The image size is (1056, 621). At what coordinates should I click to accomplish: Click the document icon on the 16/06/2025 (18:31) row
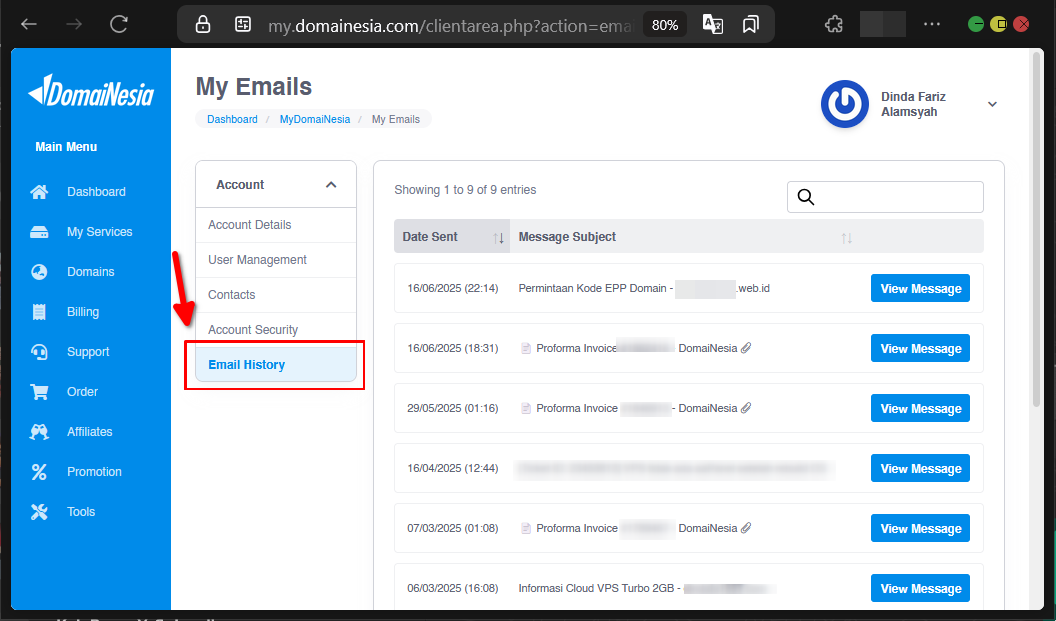pyautogui.click(x=526, y=348)
